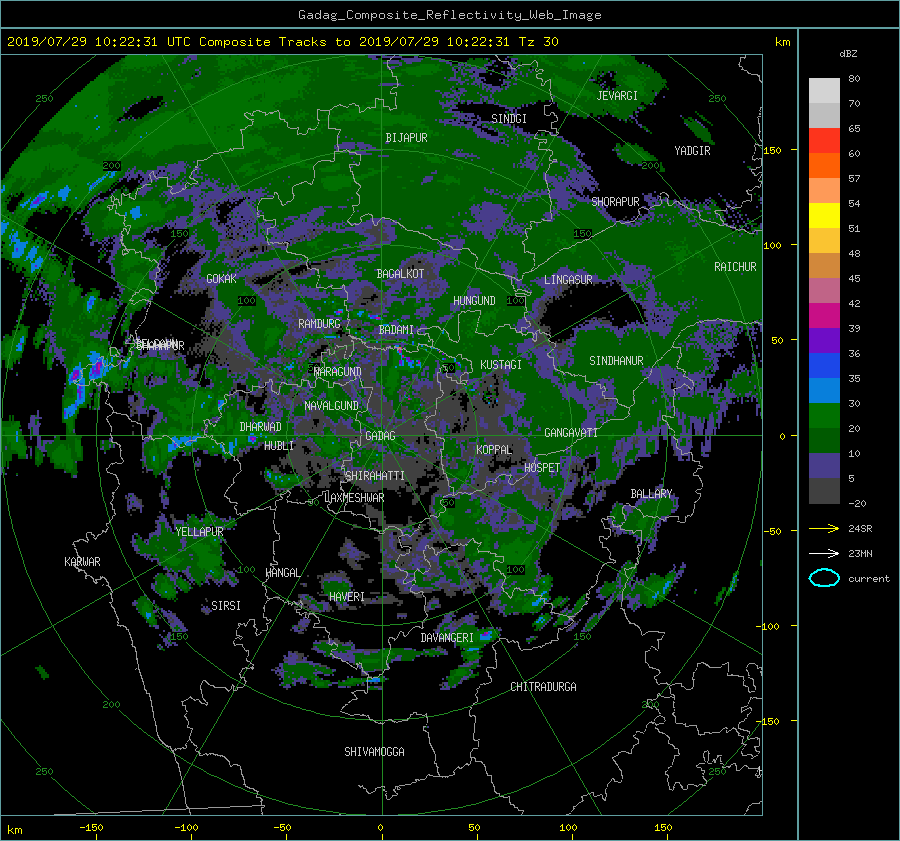This screenshot has width=900, height=841.
Task: Pick the red swatch in the dBZ scale
Action: point(824,141)
